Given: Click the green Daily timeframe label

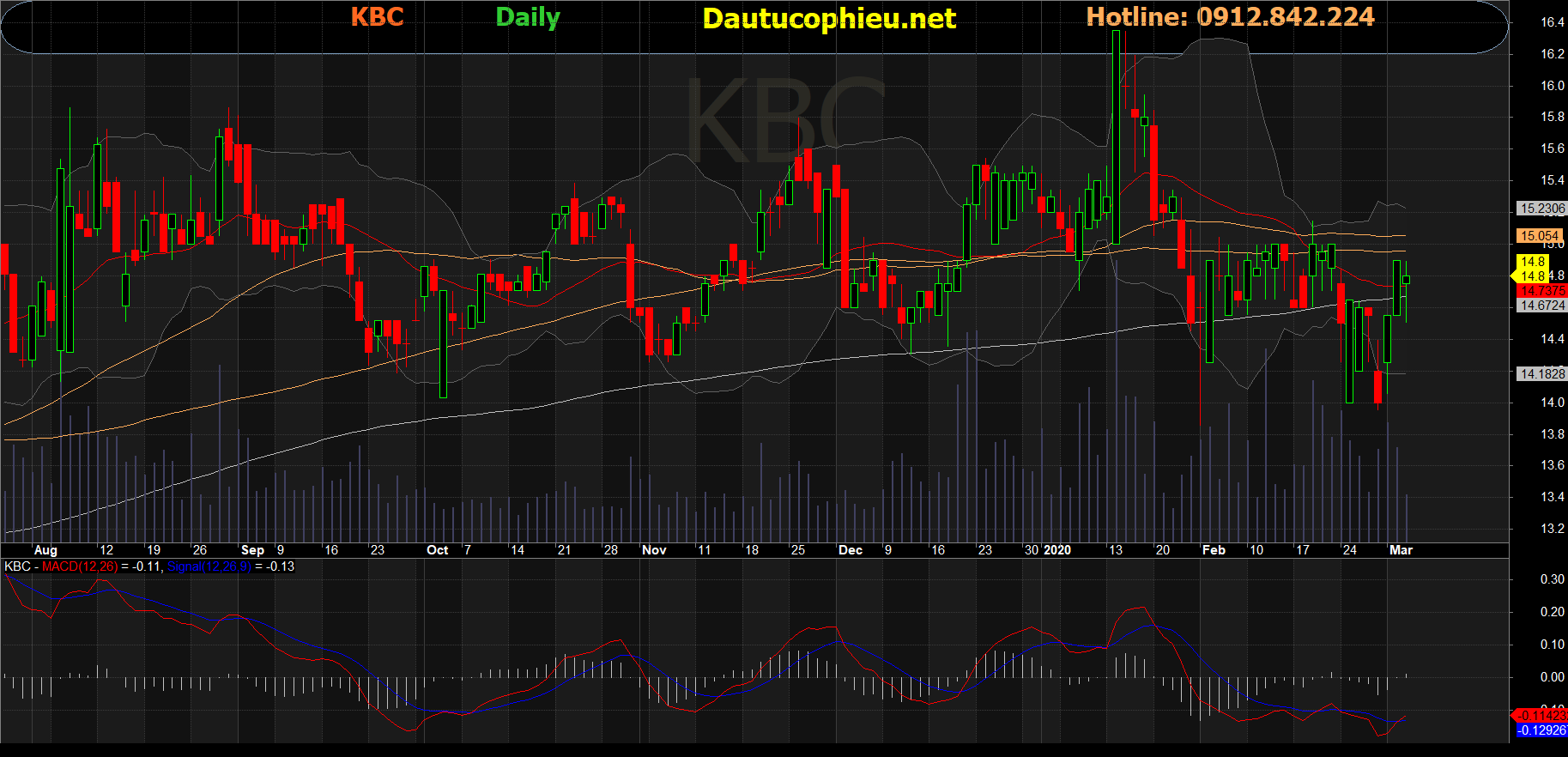Looking at the screenshot, I should pyautogui.click(x=527, y=17).
